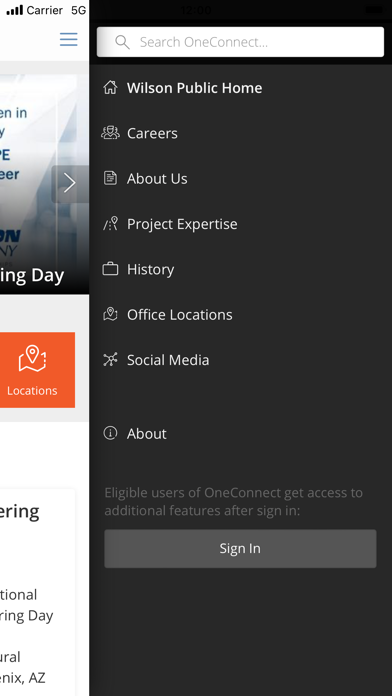Click the search magnifier icon

point(122,42)
